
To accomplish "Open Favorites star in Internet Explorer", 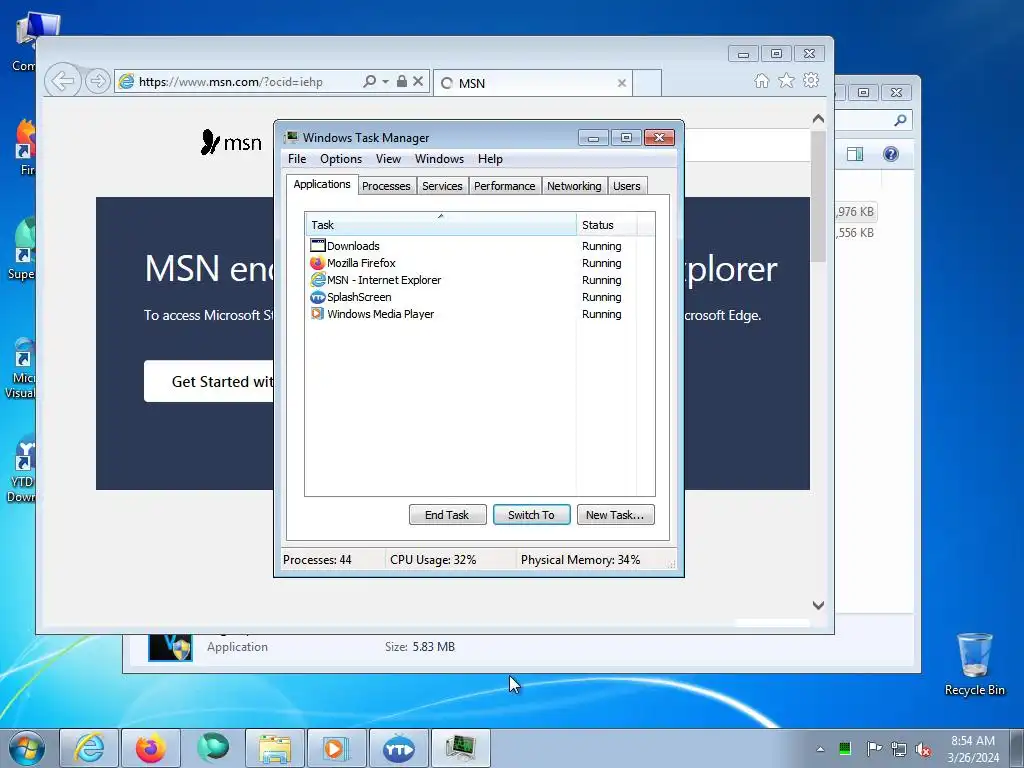I will pos(786,80).
